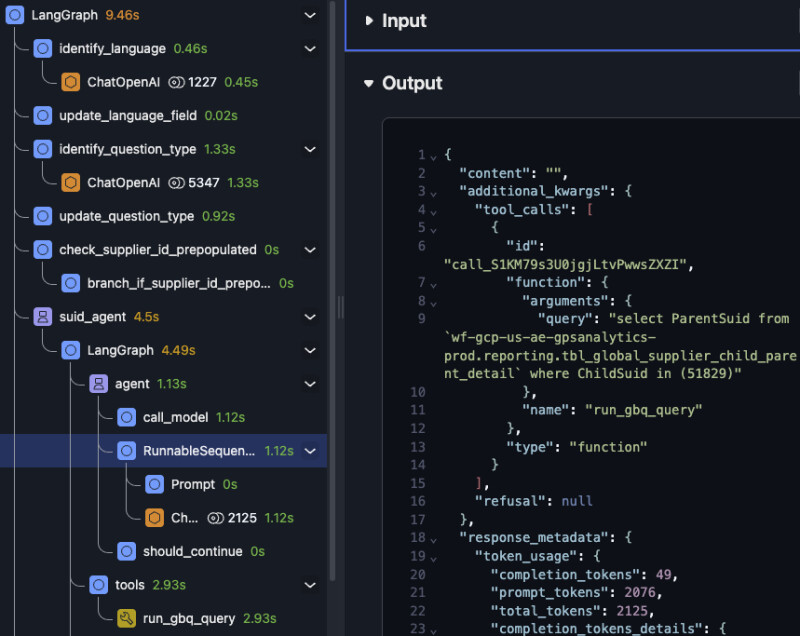Click the purple agent icon at 1.13s
Viewport: 800px width, 636px height.
[x=99, y=383]
